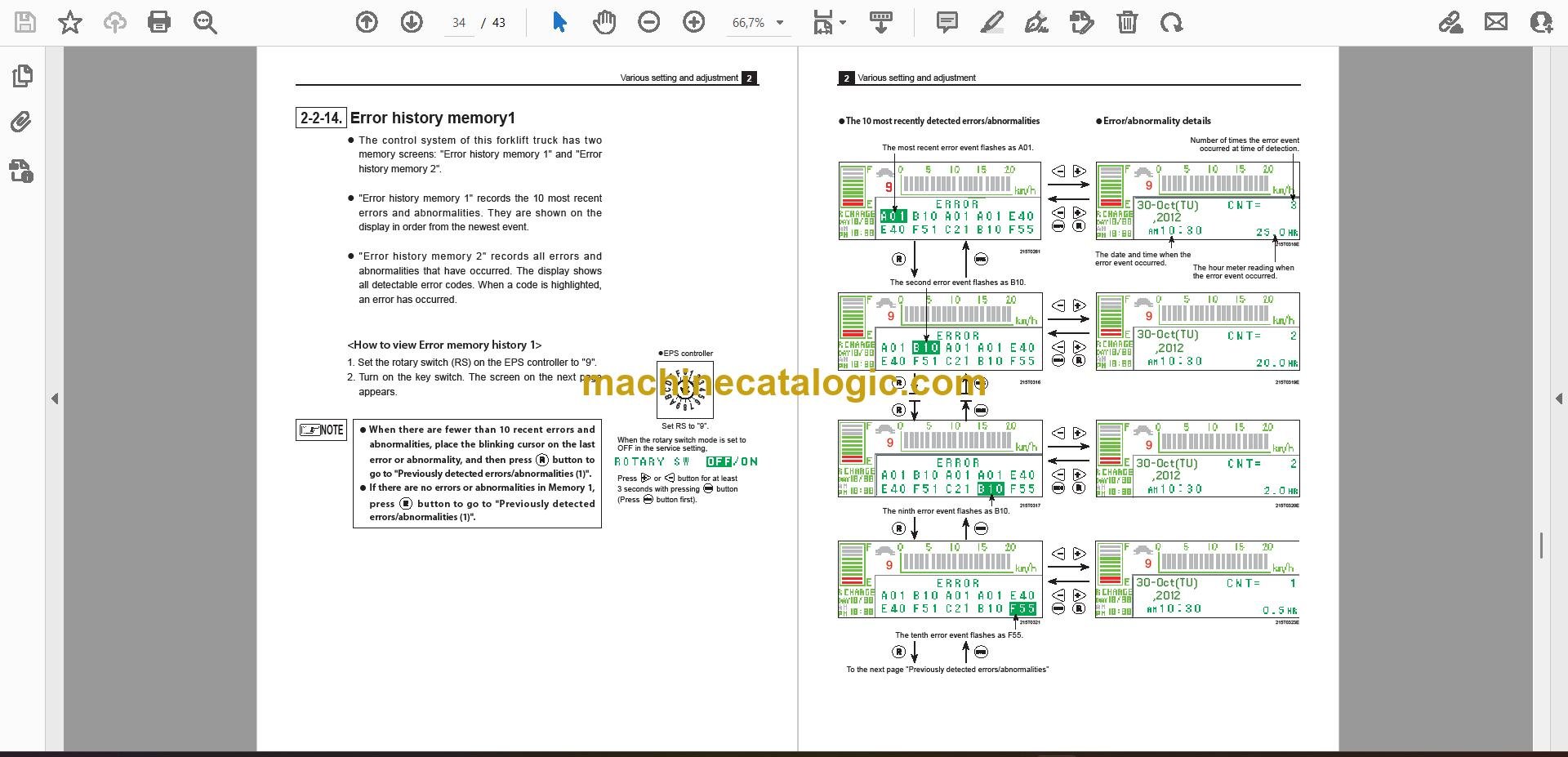Image resolution: width=1568 pixels, height=757 pixels.
Task: Click the page number field showing 34
Action: pyautogui.click(x=459, y=23)
